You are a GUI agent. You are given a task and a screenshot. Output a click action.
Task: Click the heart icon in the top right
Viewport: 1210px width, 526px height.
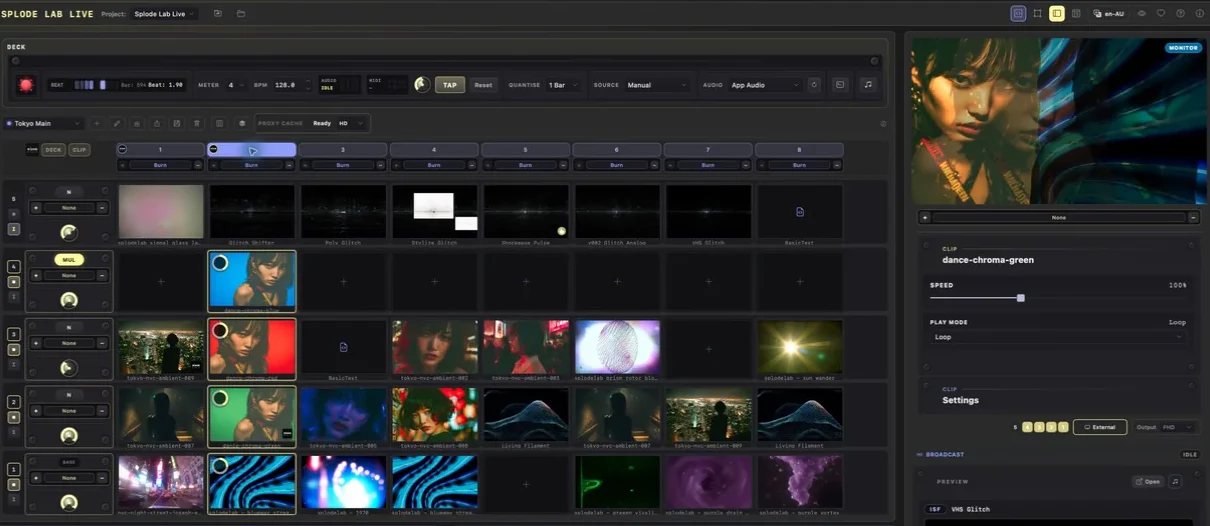click(x=1161, y=14)
